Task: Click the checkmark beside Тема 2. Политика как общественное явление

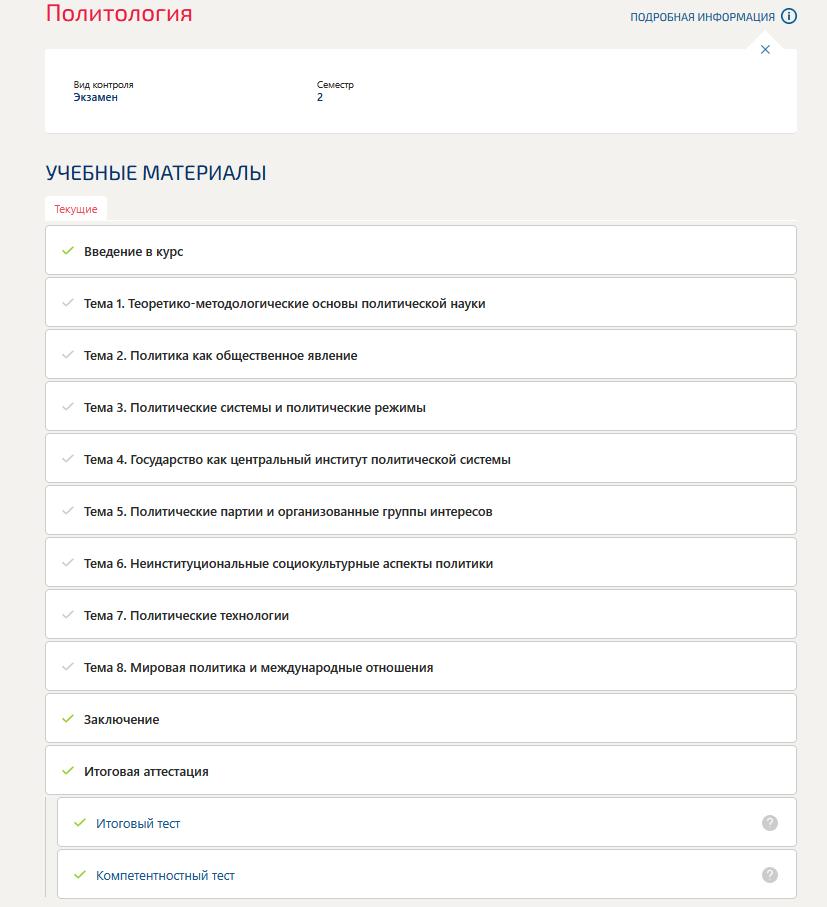Action: pyautogui.click(x=66, y=354)
